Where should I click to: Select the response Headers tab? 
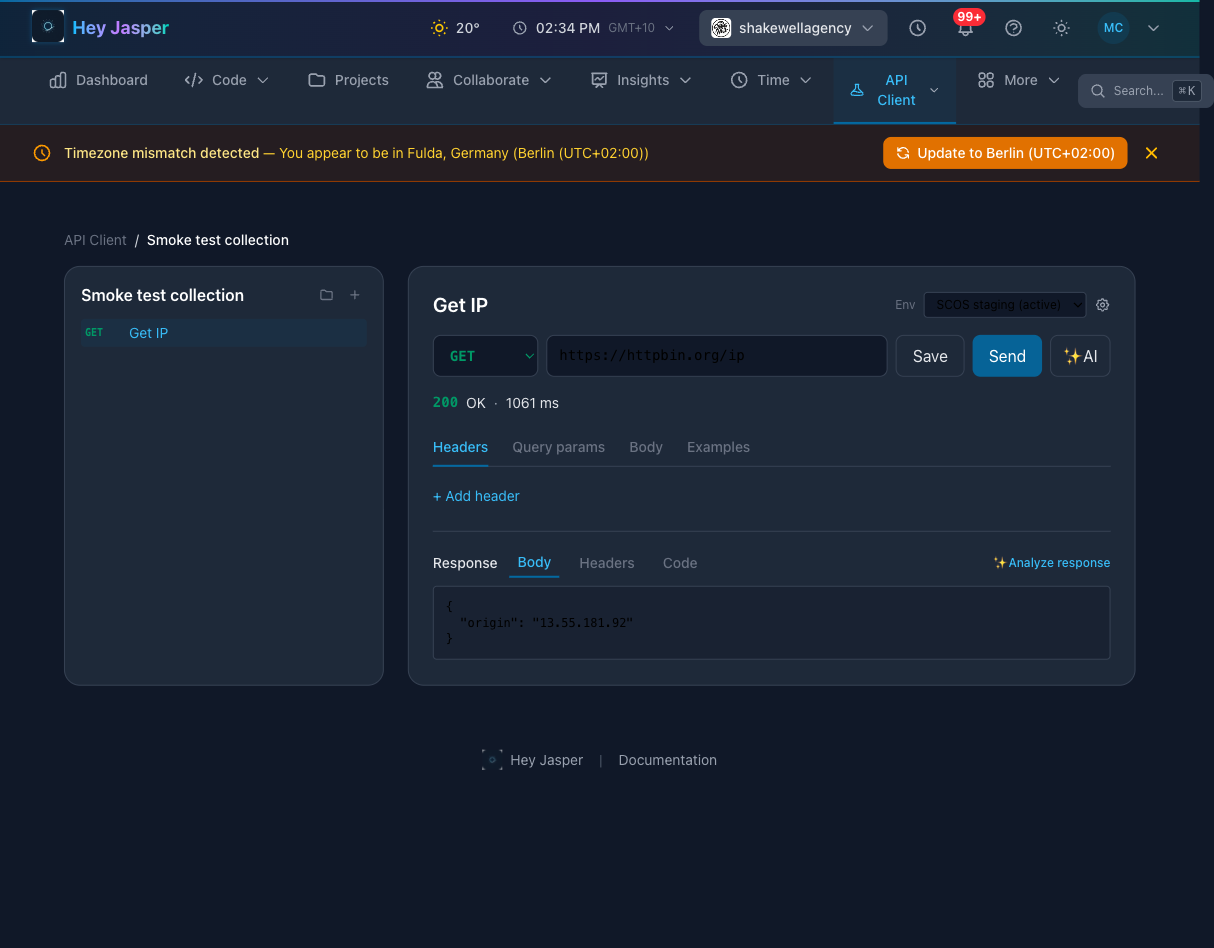[x=607, y=563]
